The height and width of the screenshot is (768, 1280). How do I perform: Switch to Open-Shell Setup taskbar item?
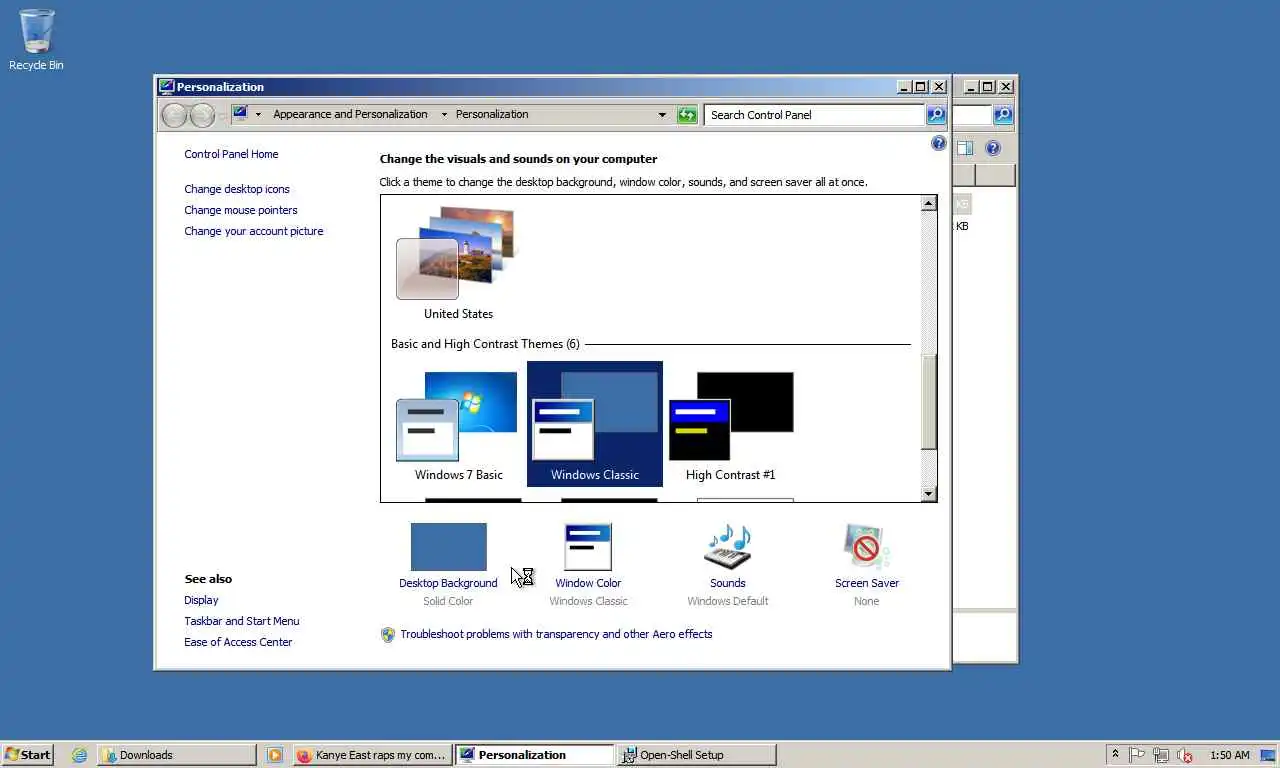[x=696, y=755]
